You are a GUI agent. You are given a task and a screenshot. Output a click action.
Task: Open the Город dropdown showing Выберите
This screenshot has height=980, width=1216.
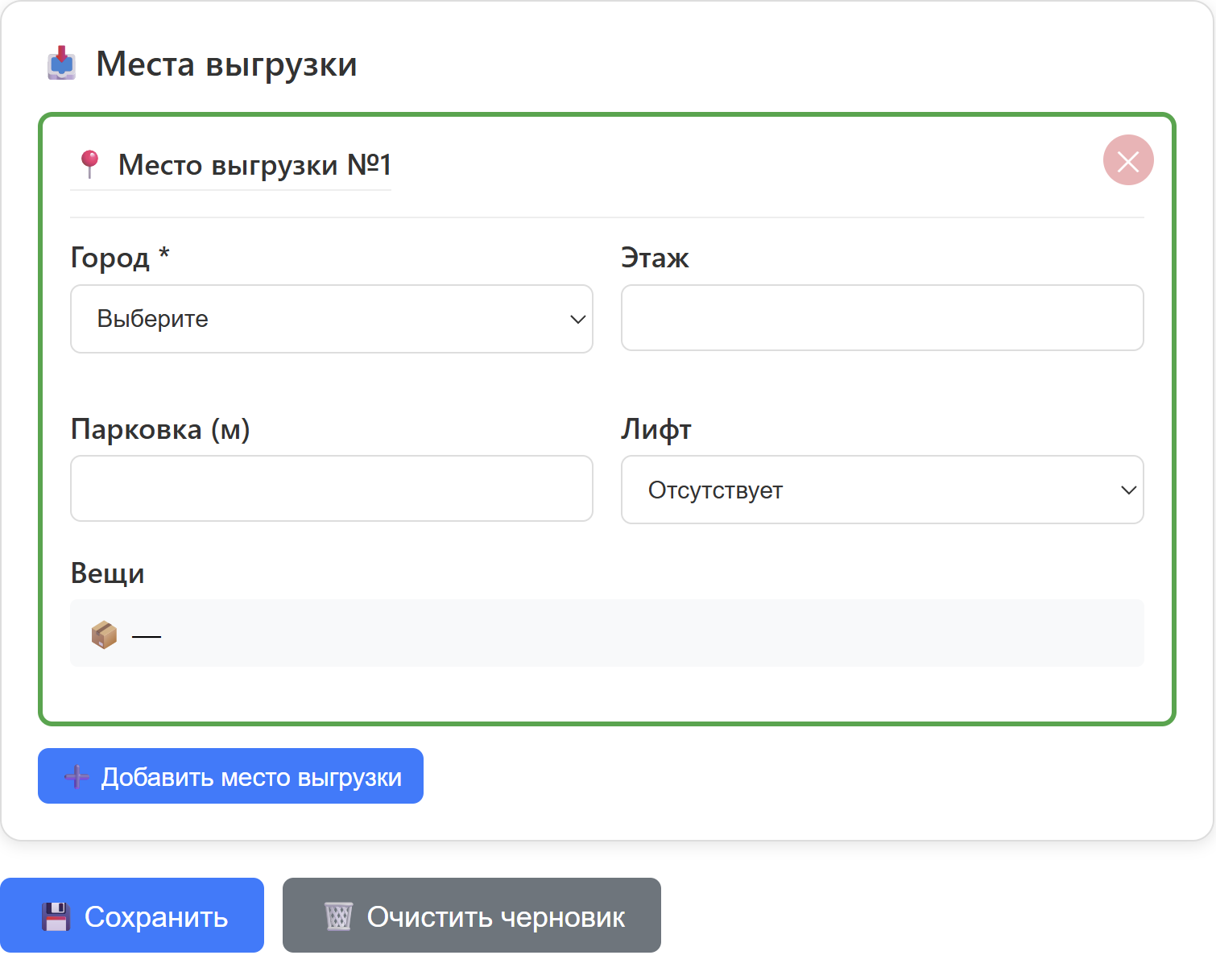pos(332,319)
